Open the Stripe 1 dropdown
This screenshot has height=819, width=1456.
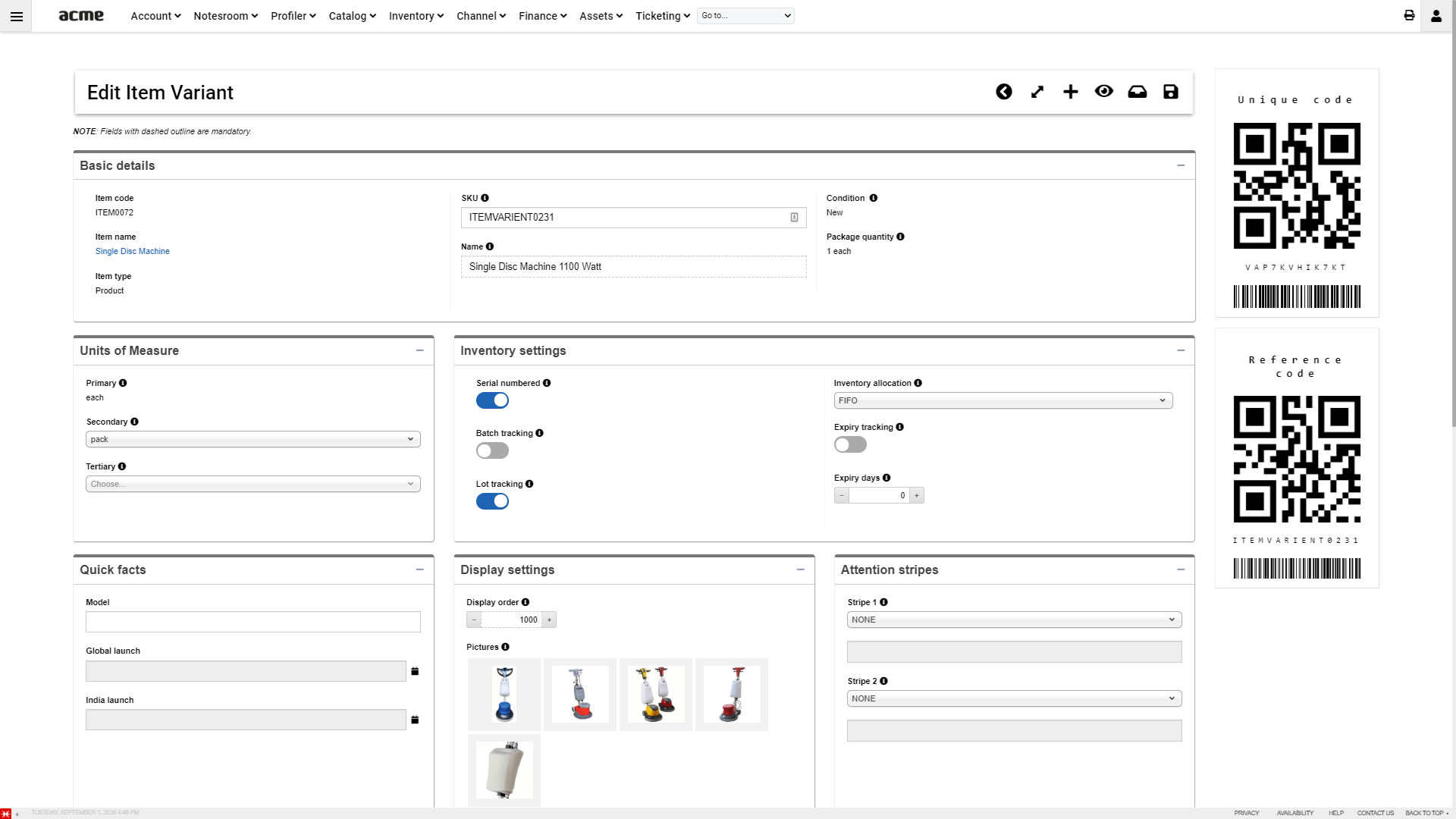click(1015, 620)
